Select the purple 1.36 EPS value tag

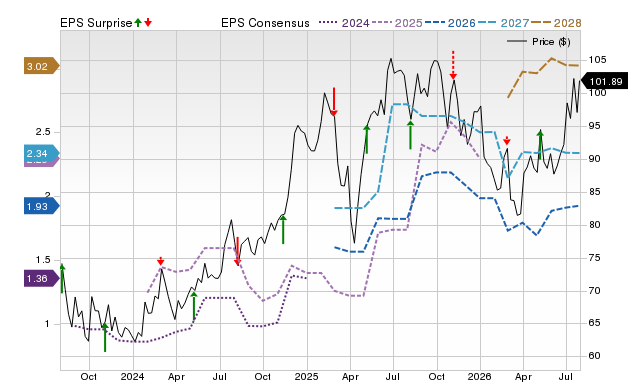(41, 278)
